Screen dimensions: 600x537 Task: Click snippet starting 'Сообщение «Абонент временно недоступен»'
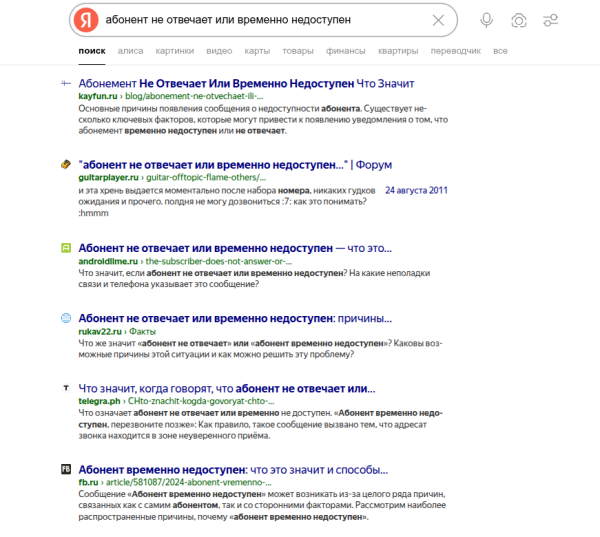click(x=262, y=505)
